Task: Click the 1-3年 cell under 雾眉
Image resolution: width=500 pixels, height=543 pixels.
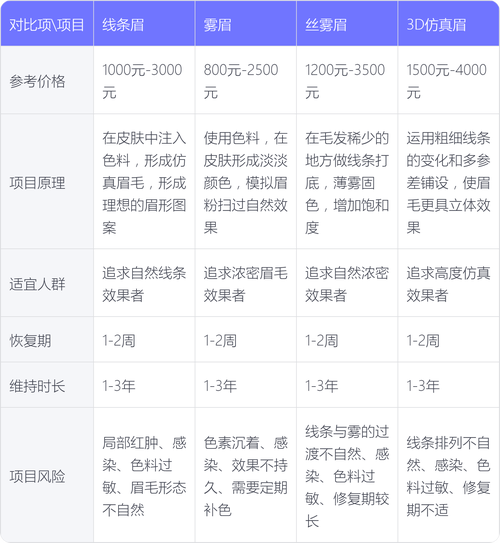Action: click(245, 385)
